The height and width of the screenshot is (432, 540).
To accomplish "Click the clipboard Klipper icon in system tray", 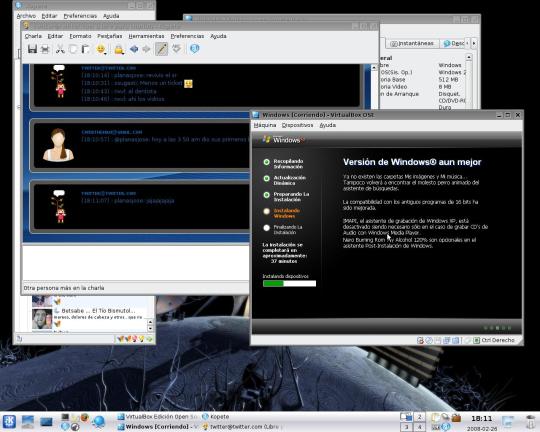I will [435, 418].
